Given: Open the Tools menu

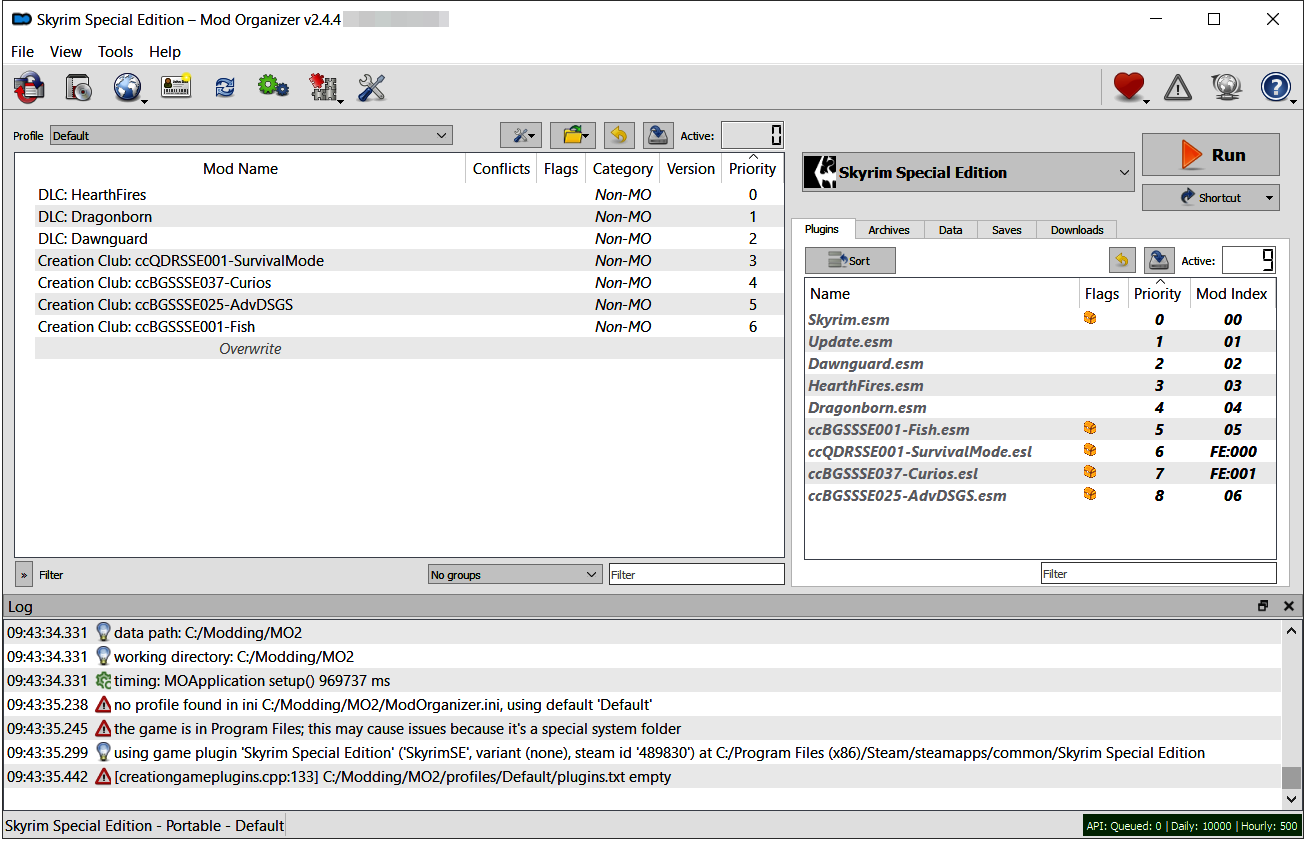Looking at the screenshot, I should tap(115, 51).
